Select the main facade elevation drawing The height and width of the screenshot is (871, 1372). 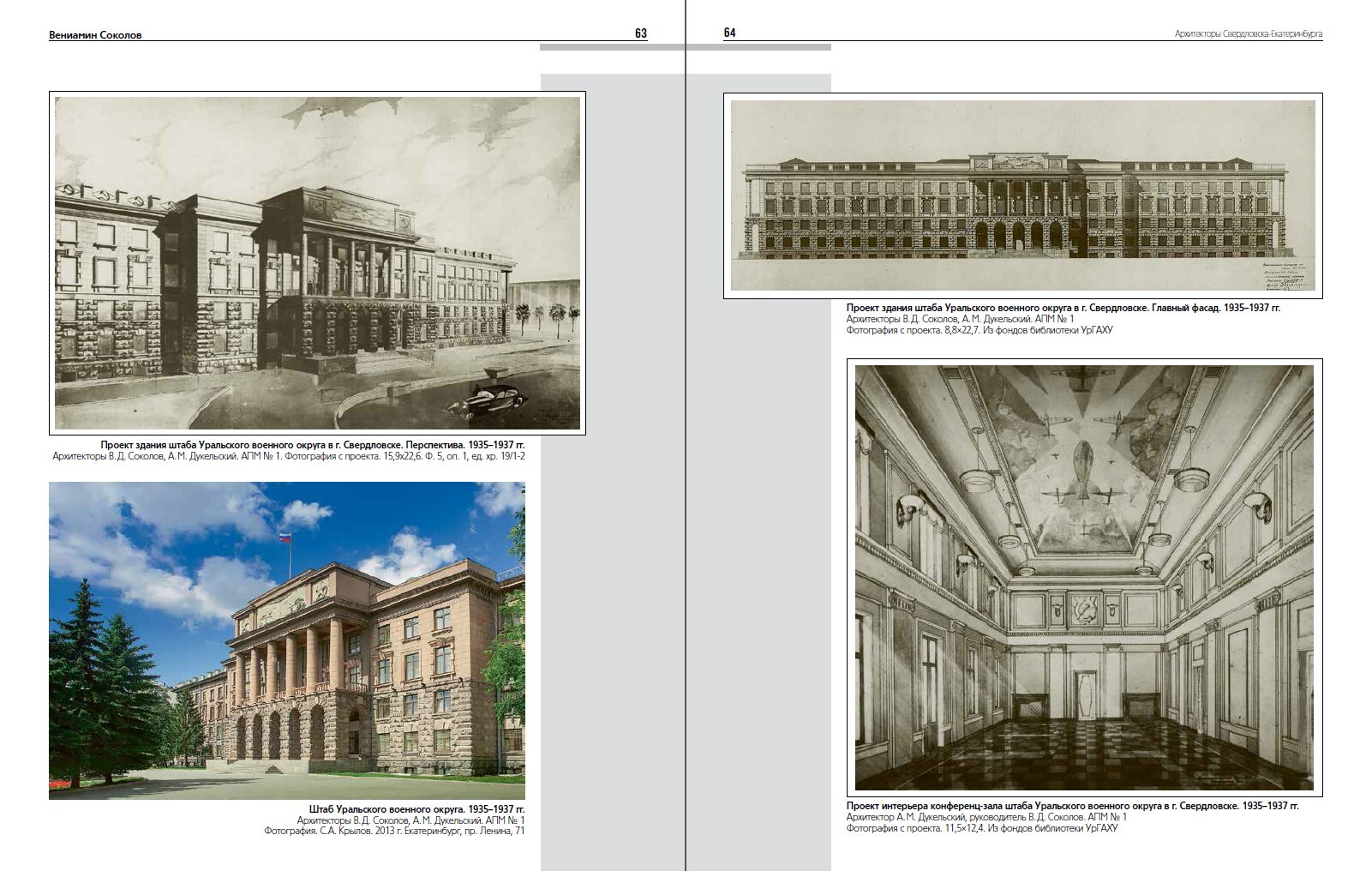(x=1022, y=195)
